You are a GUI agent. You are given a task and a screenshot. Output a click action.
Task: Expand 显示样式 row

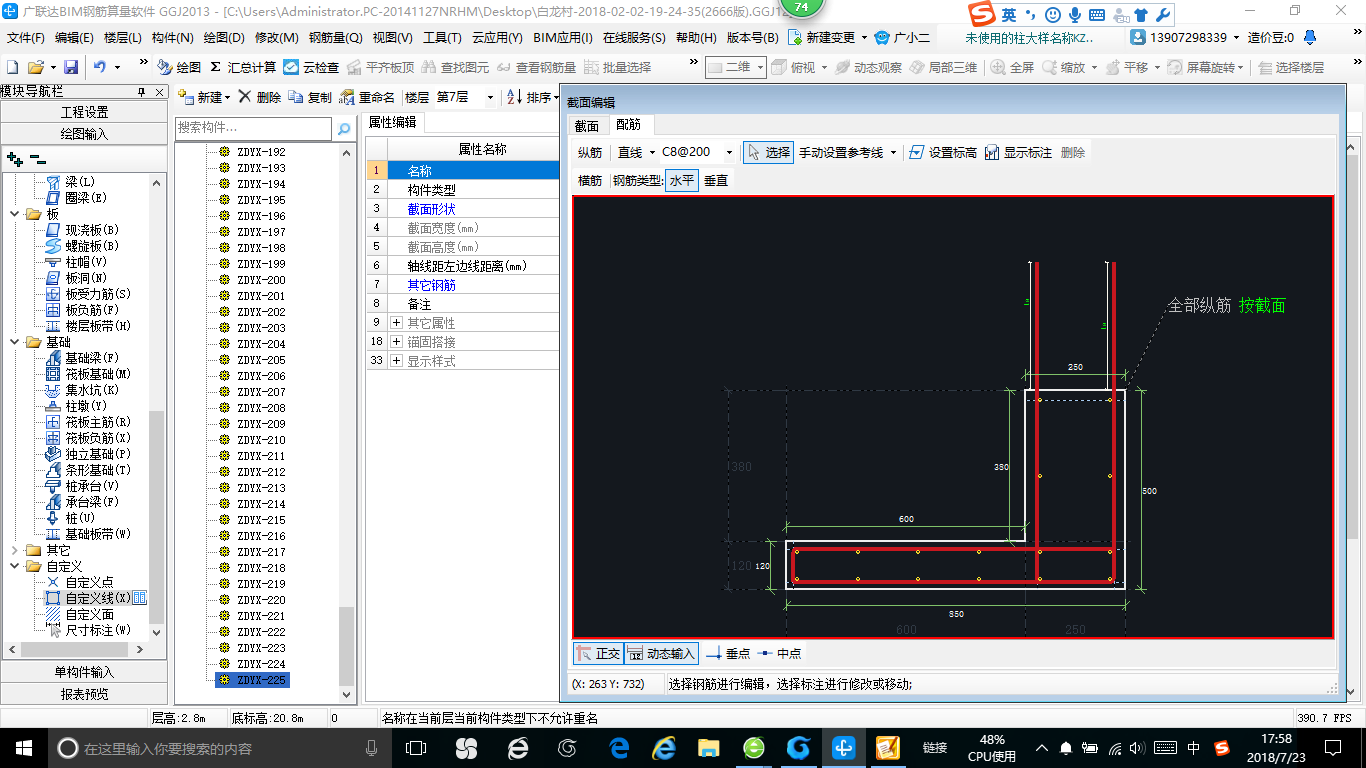(396, 361)
